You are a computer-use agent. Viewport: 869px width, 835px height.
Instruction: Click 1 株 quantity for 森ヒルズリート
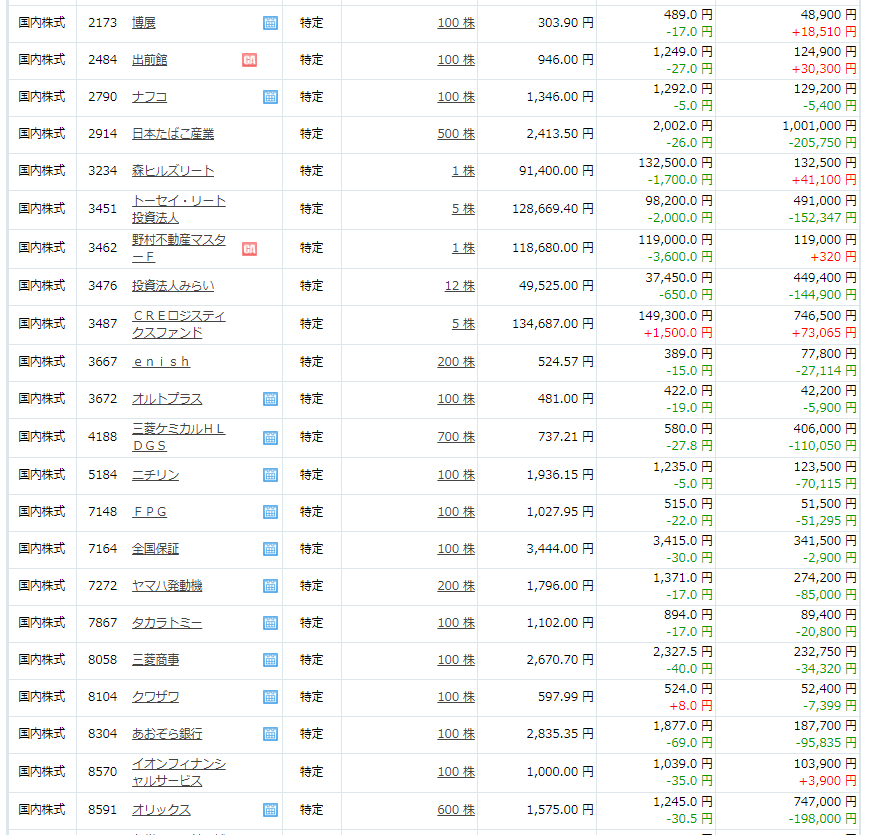pos(463,171)
